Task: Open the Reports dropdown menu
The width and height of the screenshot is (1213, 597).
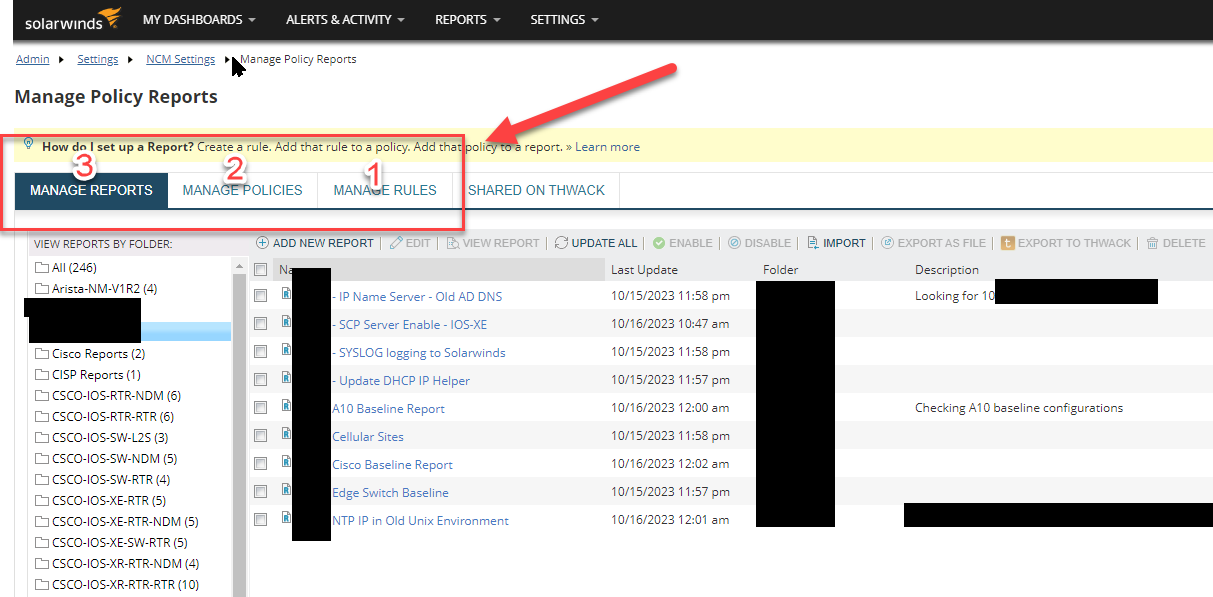Action: (467, 19)
